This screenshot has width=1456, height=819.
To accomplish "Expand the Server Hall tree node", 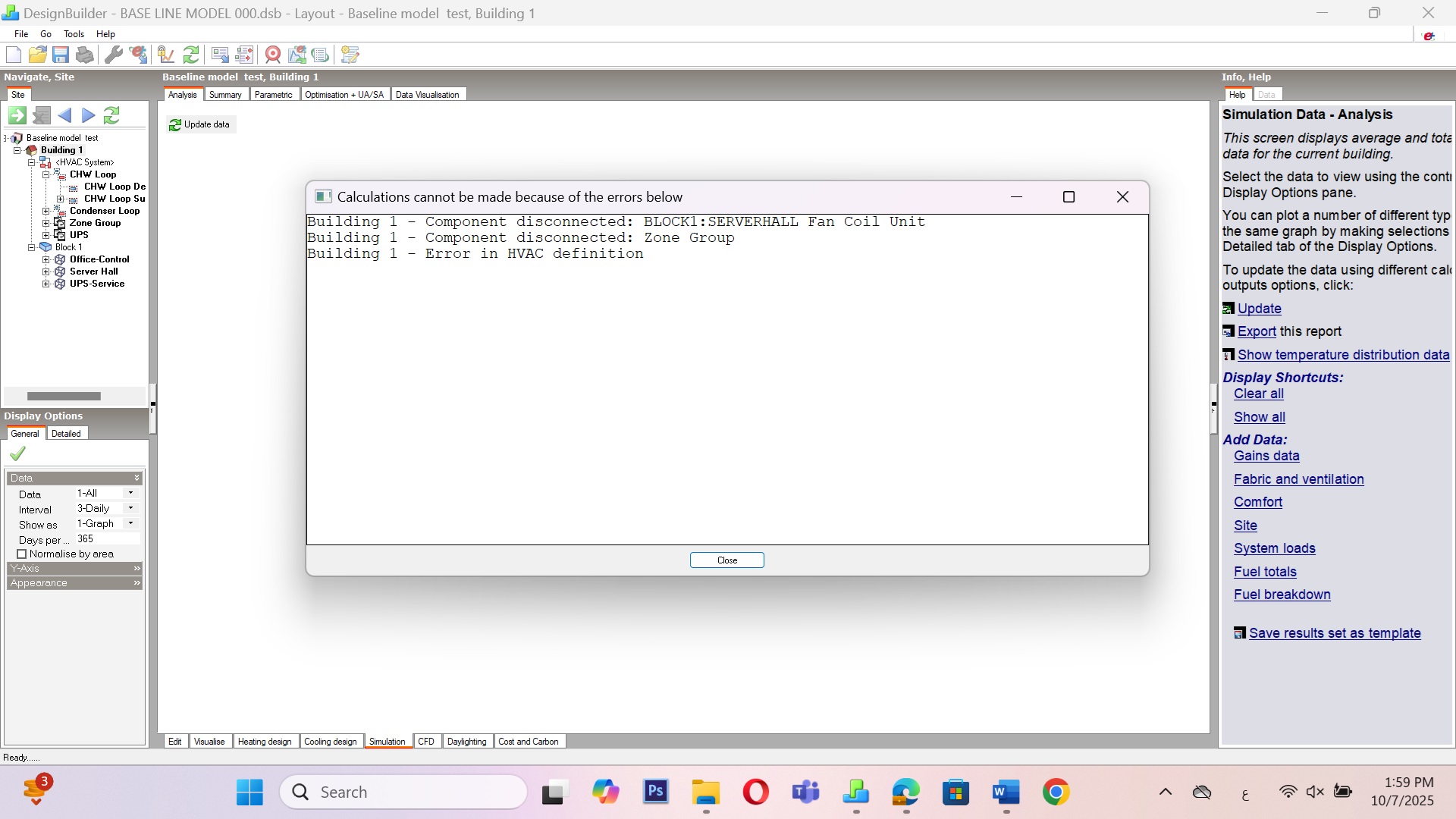I will coord(46,271).
